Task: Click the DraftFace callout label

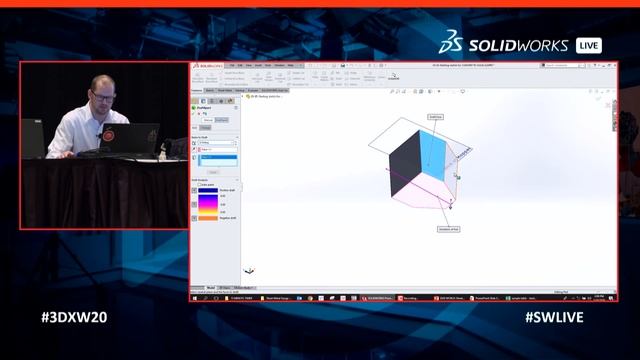Action: pyautogui.click(x=436, y=117)
